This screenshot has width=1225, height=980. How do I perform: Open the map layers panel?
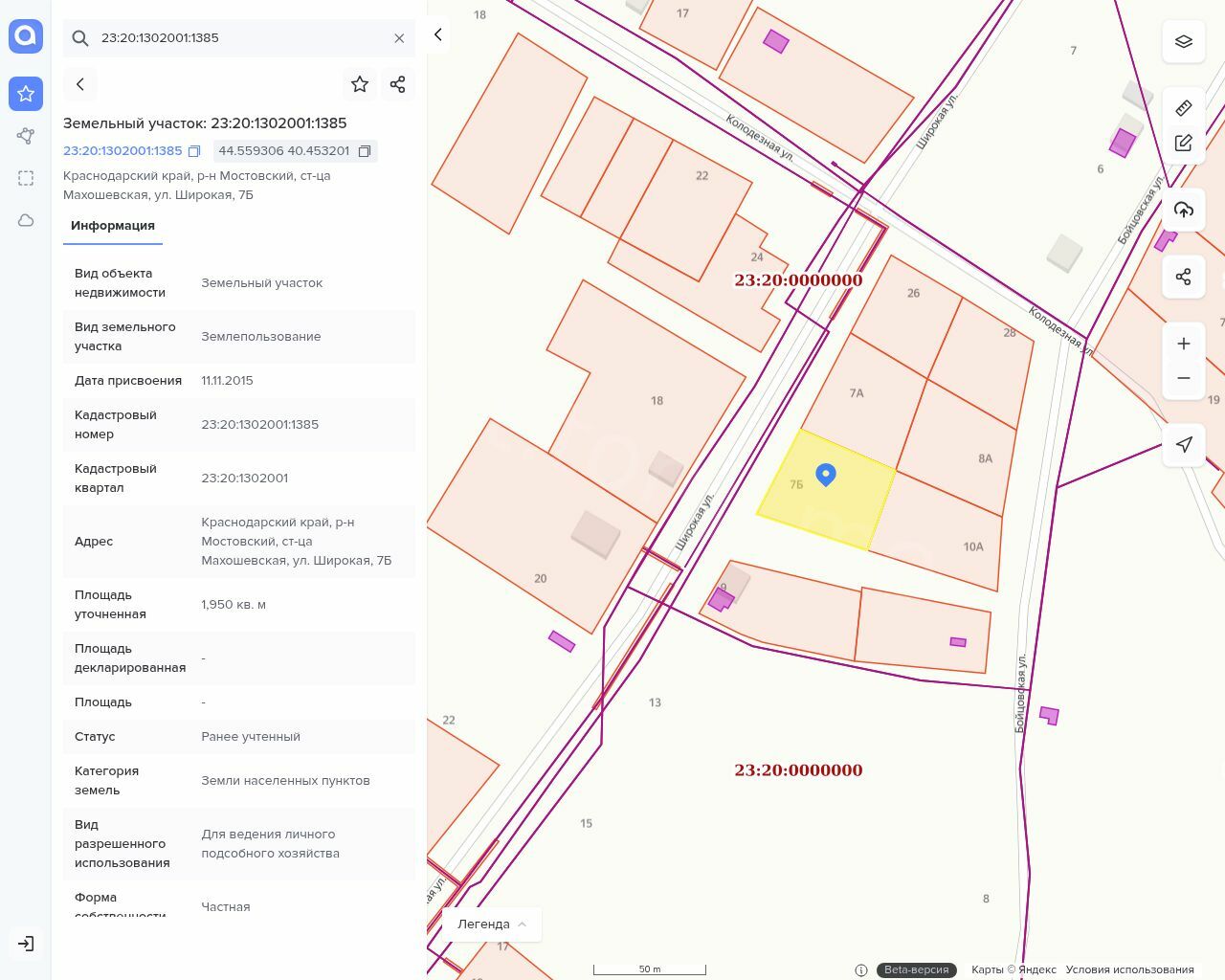(1184, 41)
